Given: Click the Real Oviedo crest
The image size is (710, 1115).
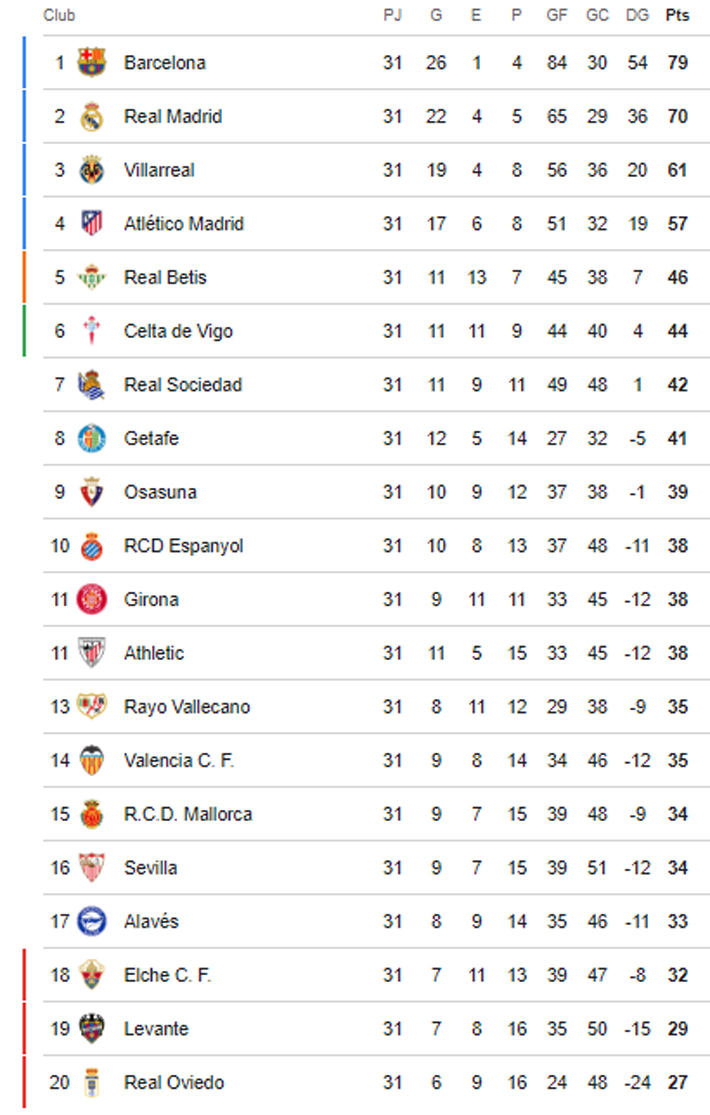Looking at the screenshot, I should click(92, 1082).
